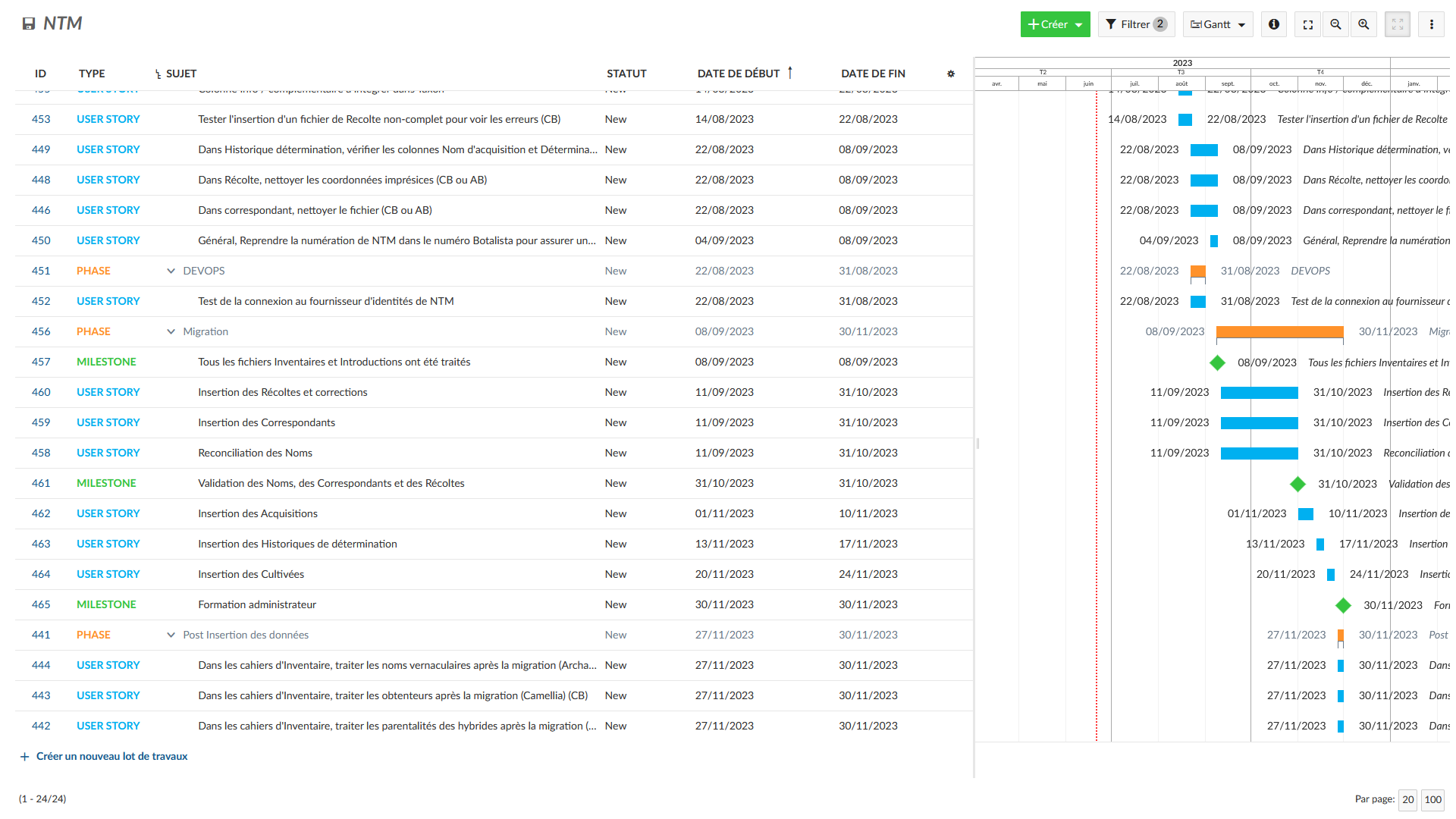
Task: Open the info details icon
Action: (x=1274, y=24)
